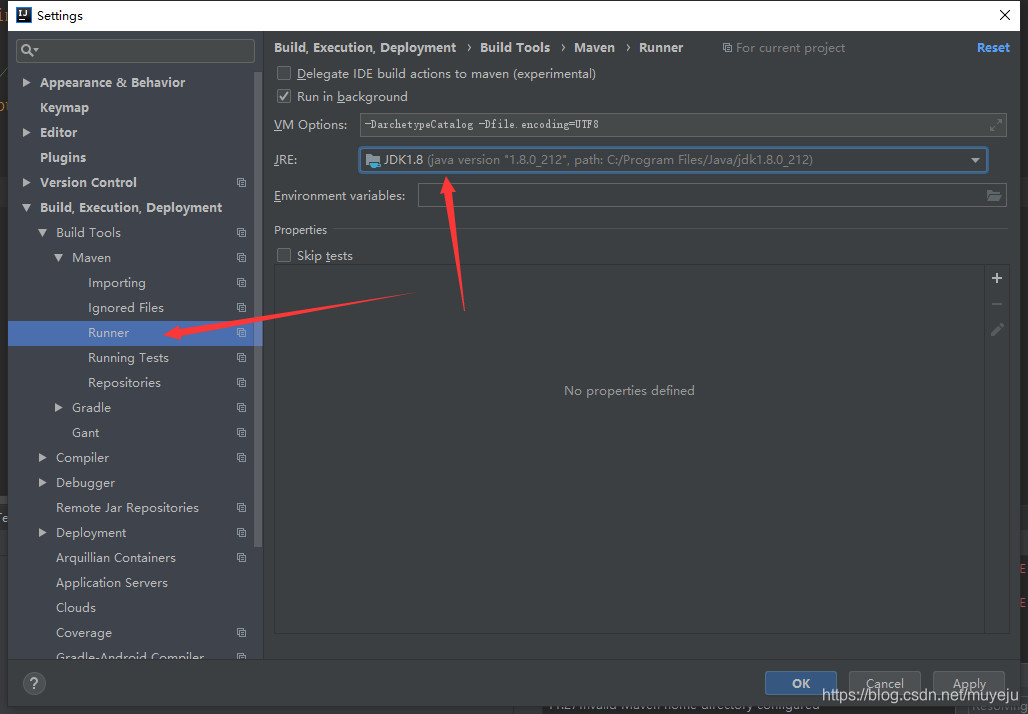Select Build Tools in the breadcrumb path
Image resolution: width=1028 pixels, height=714 pixels.
click(515, 47)
